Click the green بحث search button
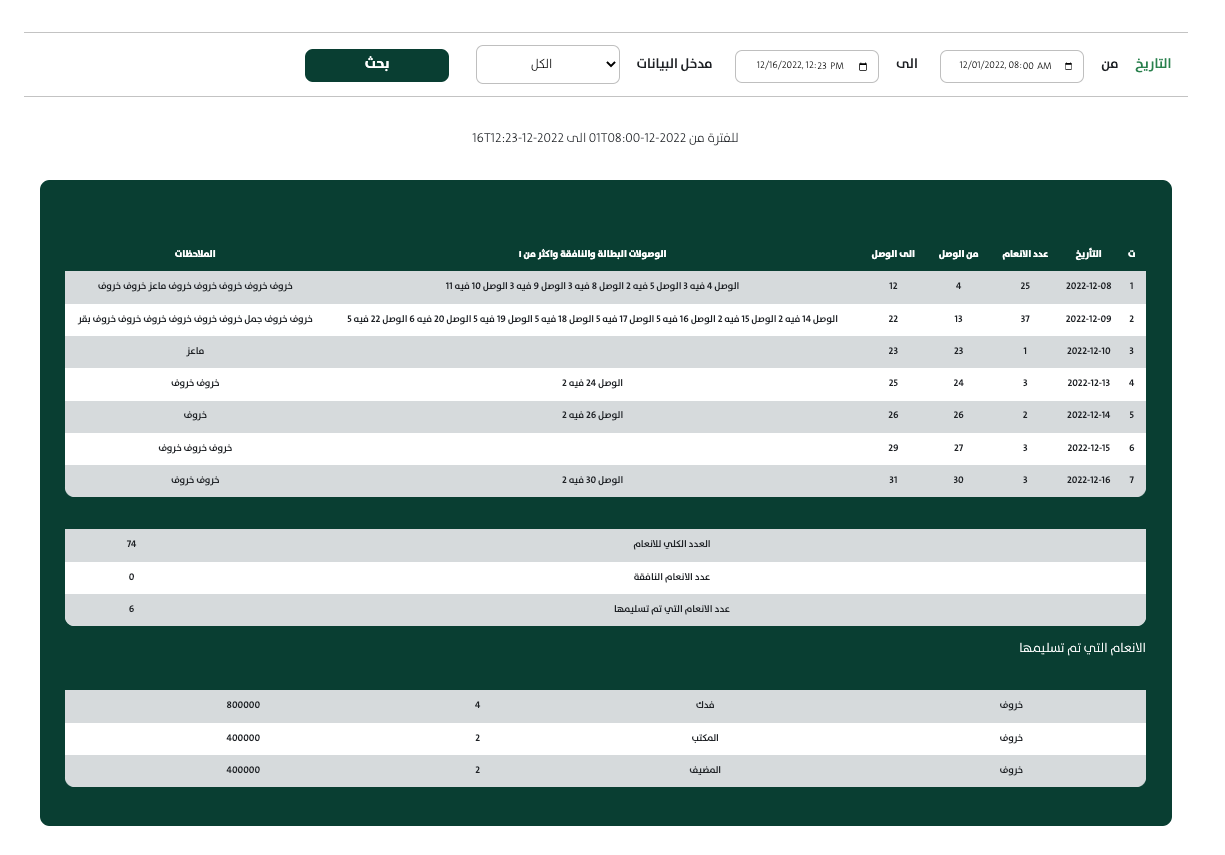This screenshot has width=1225, height=855. click(x=377, y=65)
